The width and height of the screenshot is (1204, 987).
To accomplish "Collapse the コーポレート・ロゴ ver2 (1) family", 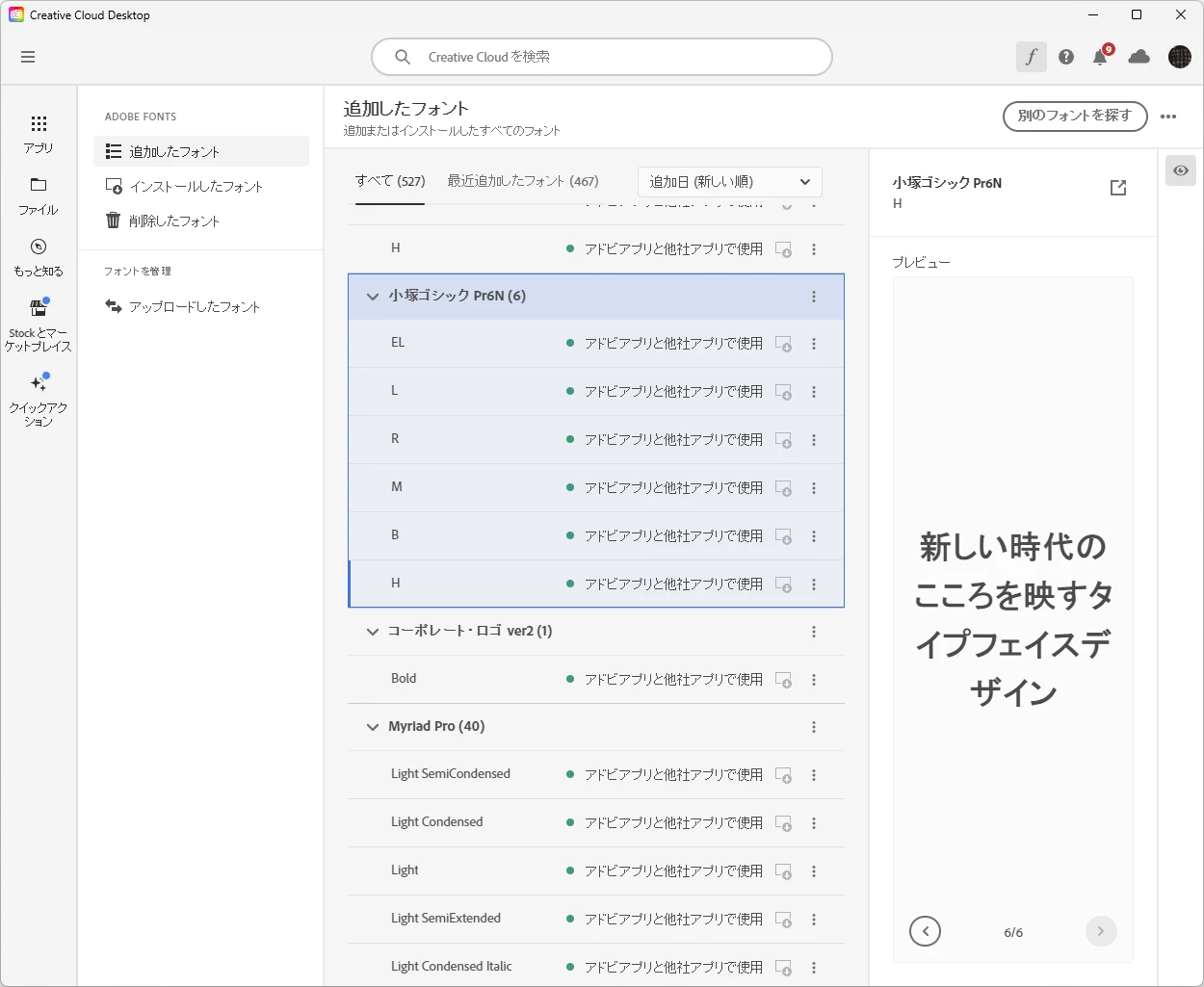I will 373,632.
